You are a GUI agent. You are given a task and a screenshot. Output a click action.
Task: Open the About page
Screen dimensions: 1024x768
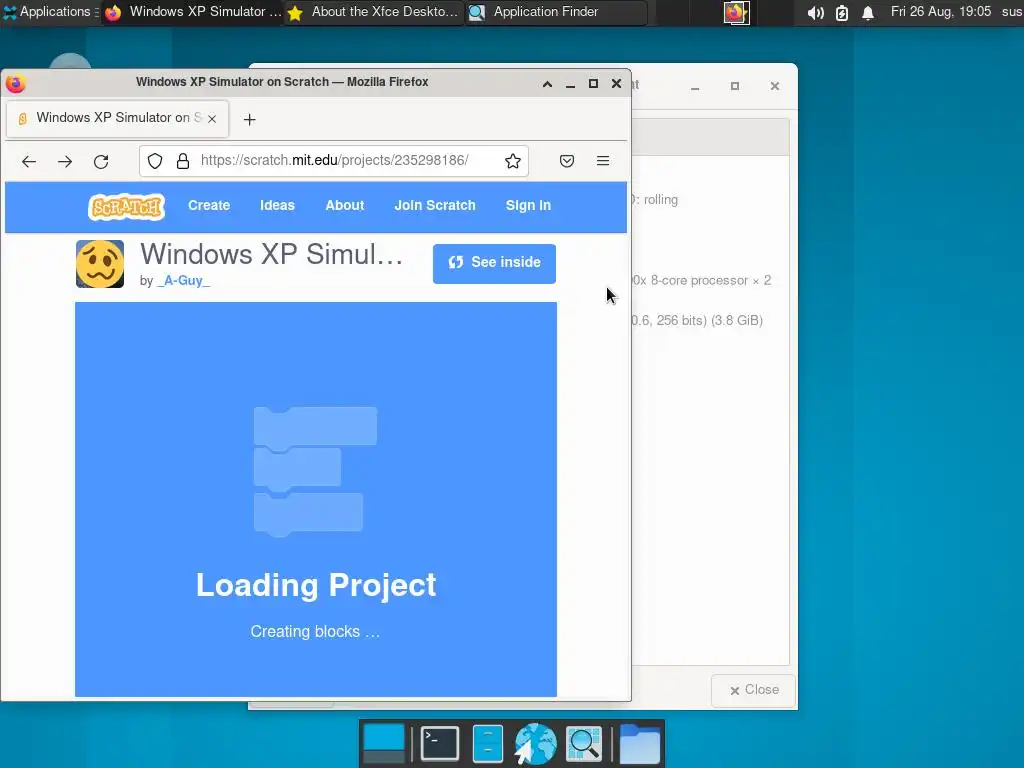tap(345, 205)
